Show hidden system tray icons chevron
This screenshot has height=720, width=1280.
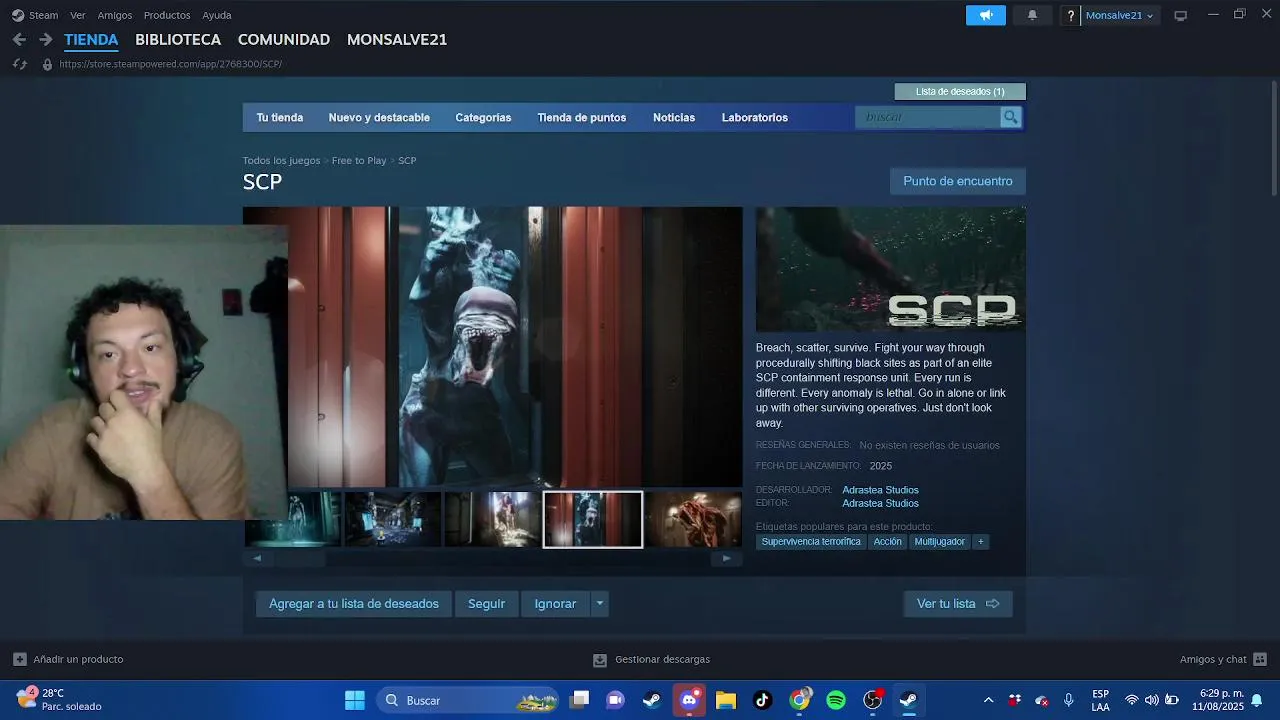coord(988,700)
